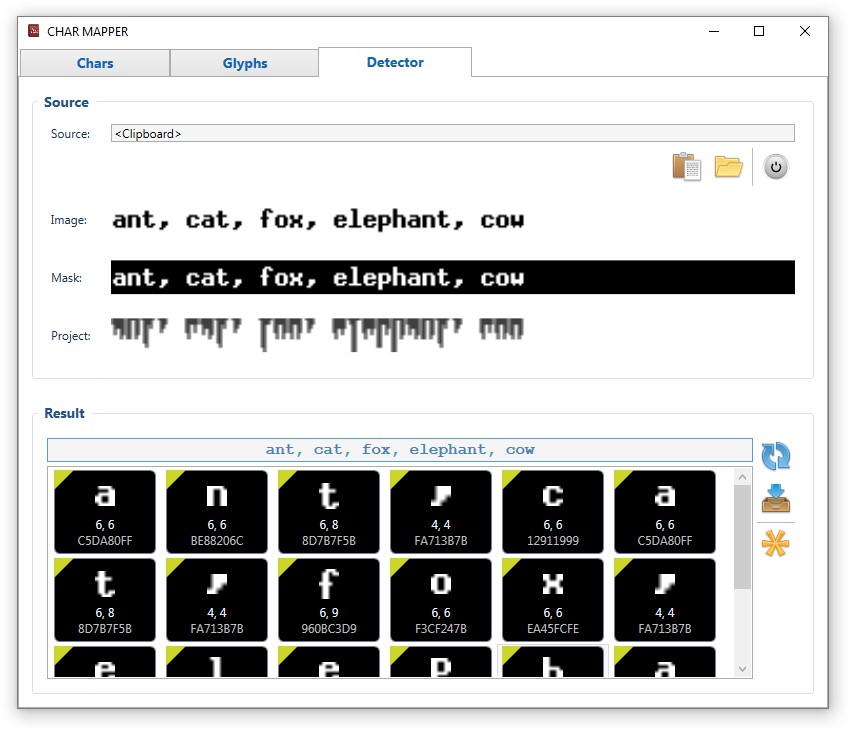
Task: Click the scroll down arrow of result list
Action: click(x=743, y=669)
